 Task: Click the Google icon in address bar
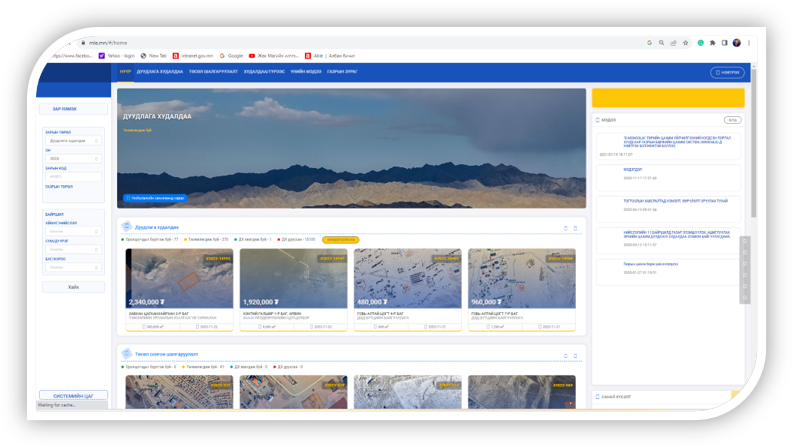tap(649, 43)
